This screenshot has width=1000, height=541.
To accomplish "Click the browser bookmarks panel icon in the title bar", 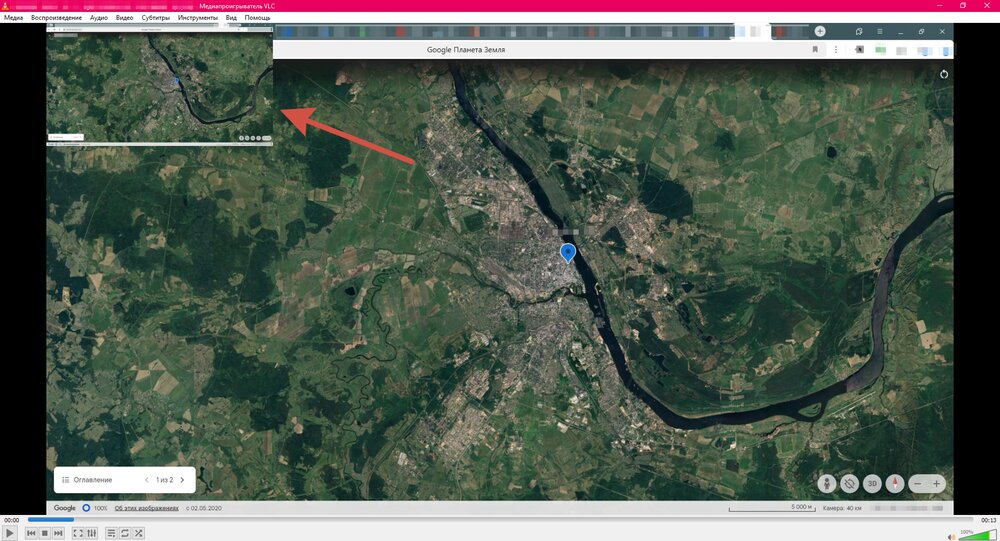I will click(859, 31).
